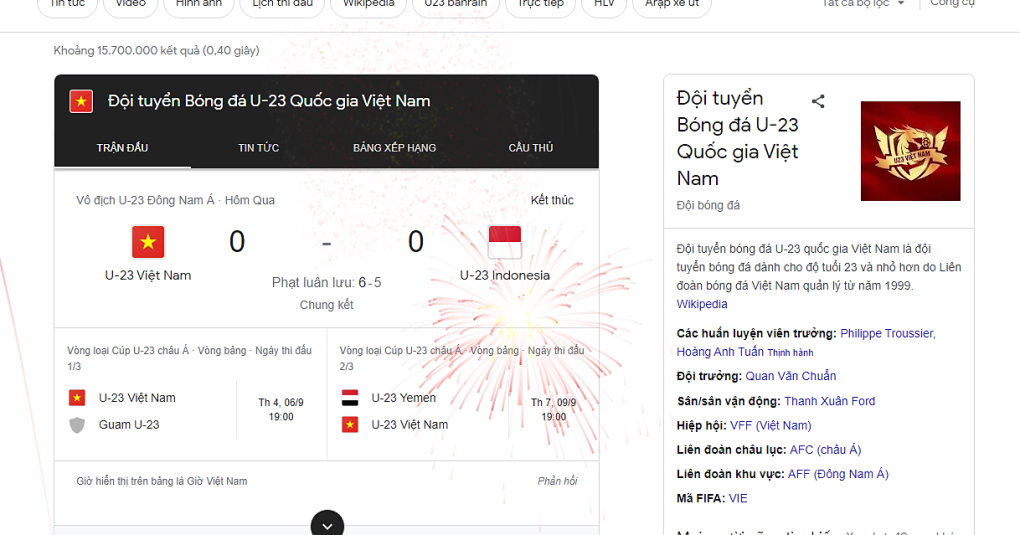Expand more matches with the down chevron
This screenshot has height=535, width=1020.
(327, 524)
